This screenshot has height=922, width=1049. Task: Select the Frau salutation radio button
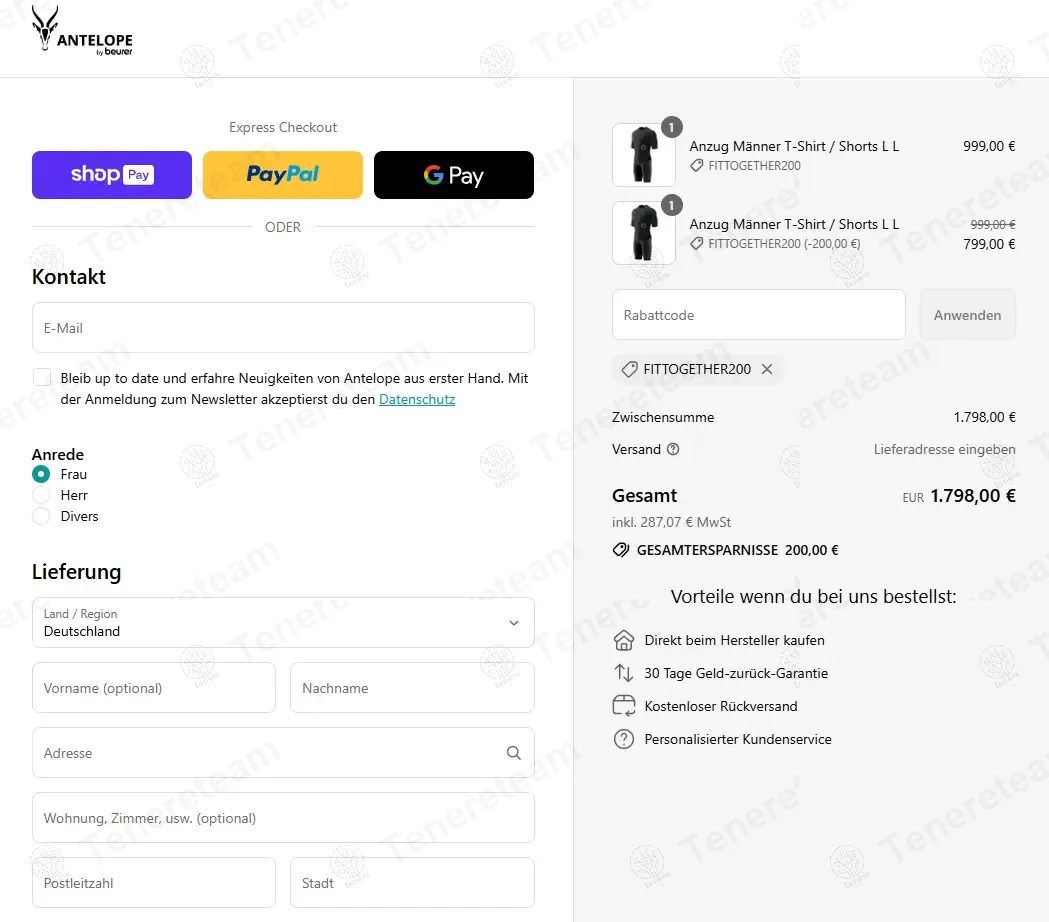pos(41,474)
